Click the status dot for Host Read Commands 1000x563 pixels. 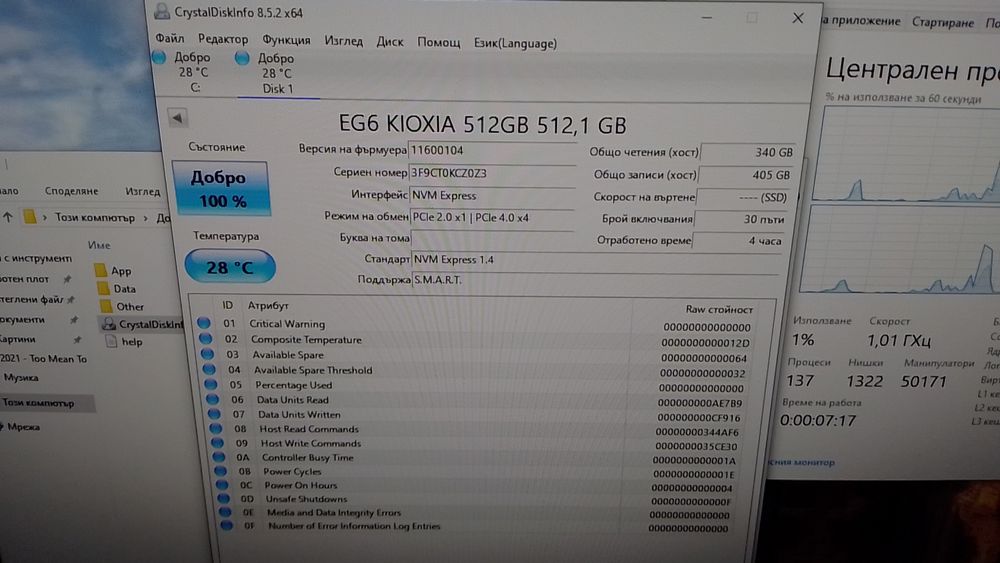pos(216,428)
